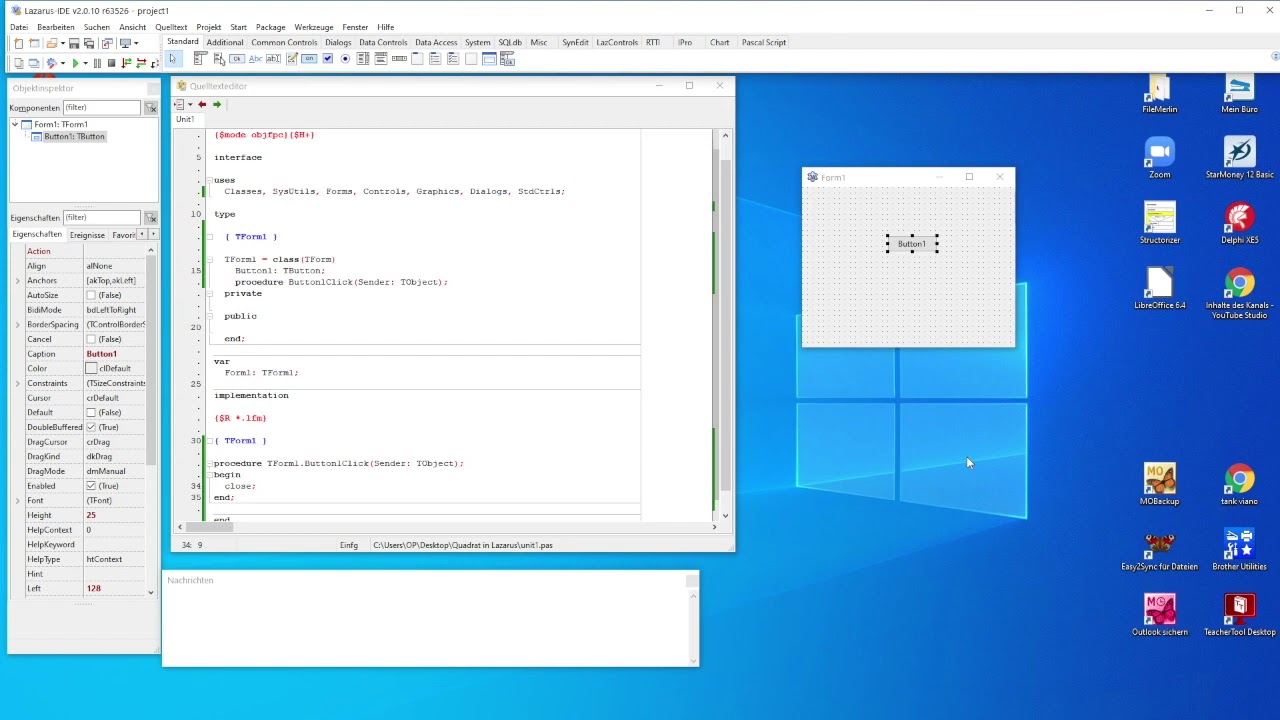Toggle AutoSize property checkbox
Image resolution: width=1280 pixels, height=720 pixels.
point(91,295)
